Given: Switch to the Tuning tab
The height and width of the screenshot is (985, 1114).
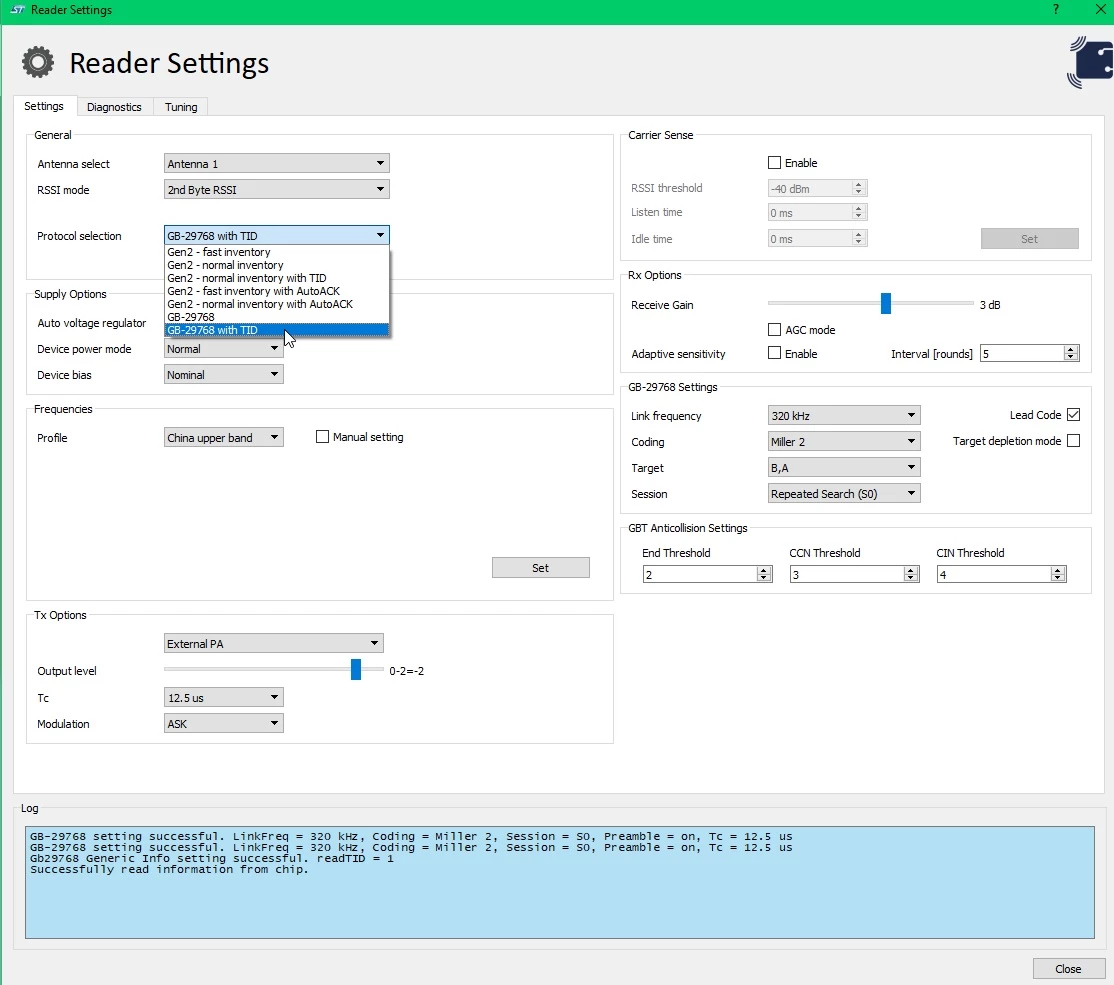Looking at the screenshot, I should click(x=181, y=107).
